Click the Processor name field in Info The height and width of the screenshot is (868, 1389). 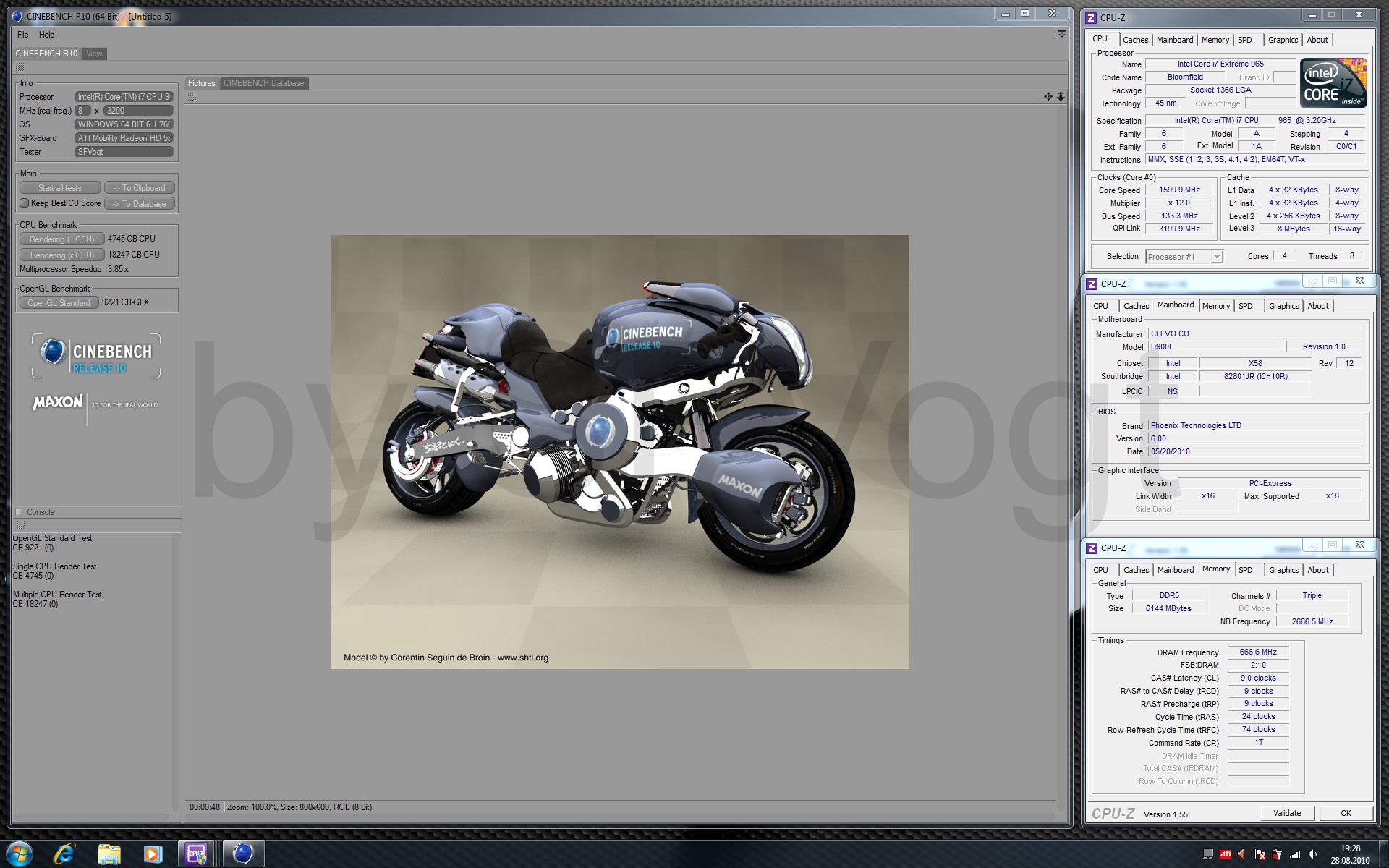tap(124, 97)
